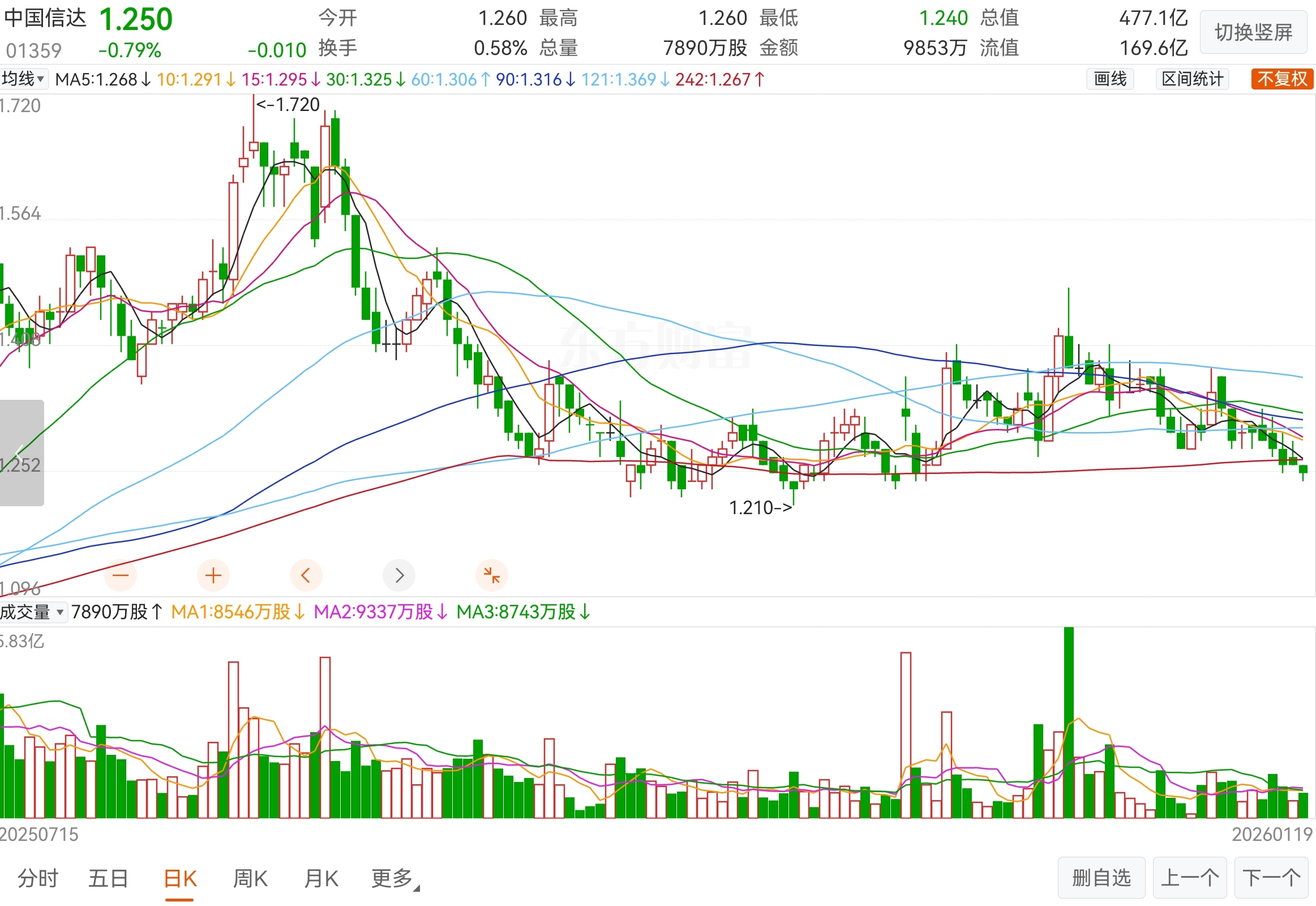The width and height of the screenshot is (1316, 906).
Task: Pan chart forward with the right arrow icon
Action: point(399,575)
